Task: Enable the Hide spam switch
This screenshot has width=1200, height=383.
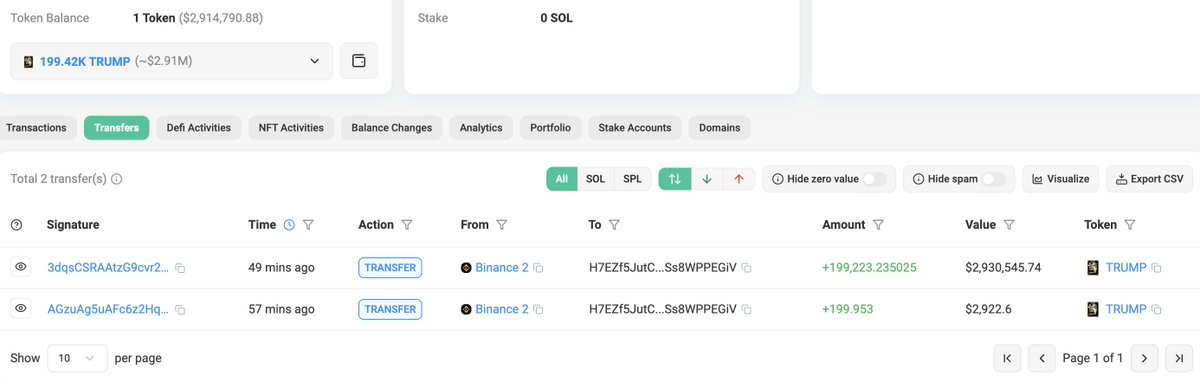Action: [x=994, y=179]
